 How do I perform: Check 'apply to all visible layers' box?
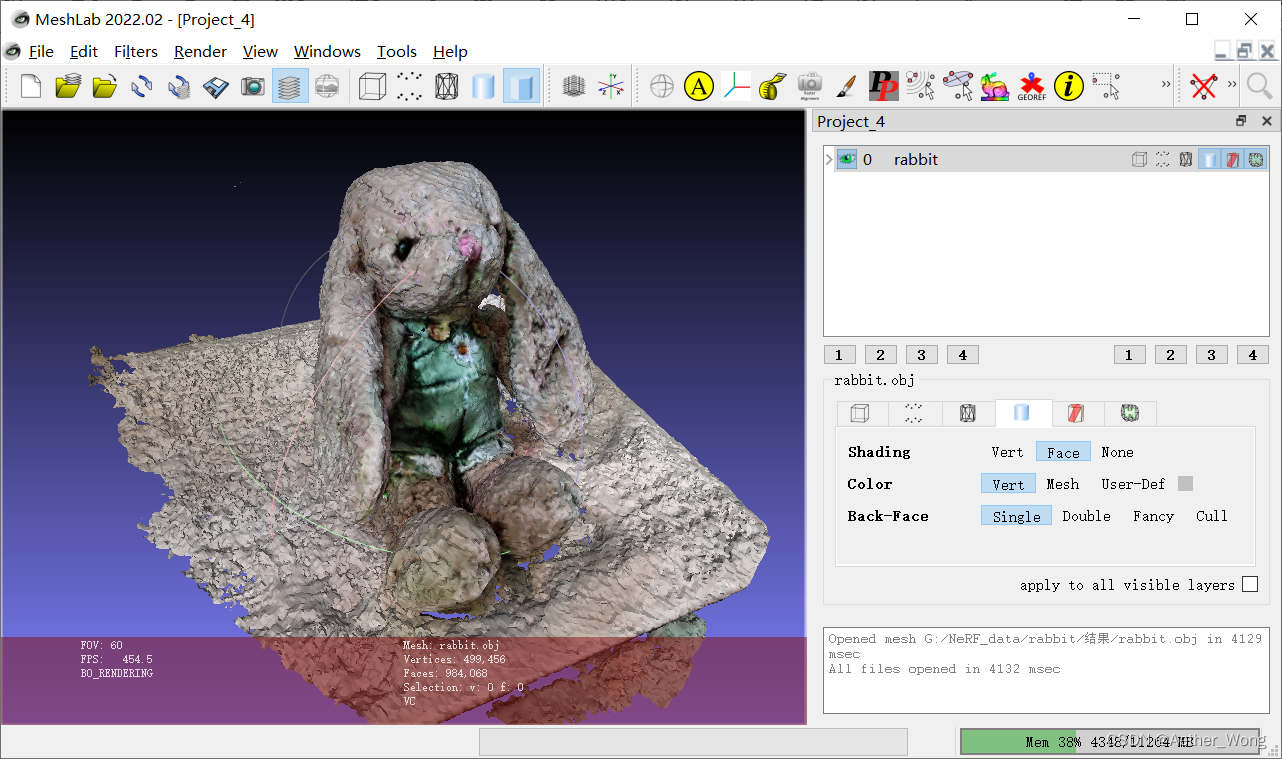1250,585
